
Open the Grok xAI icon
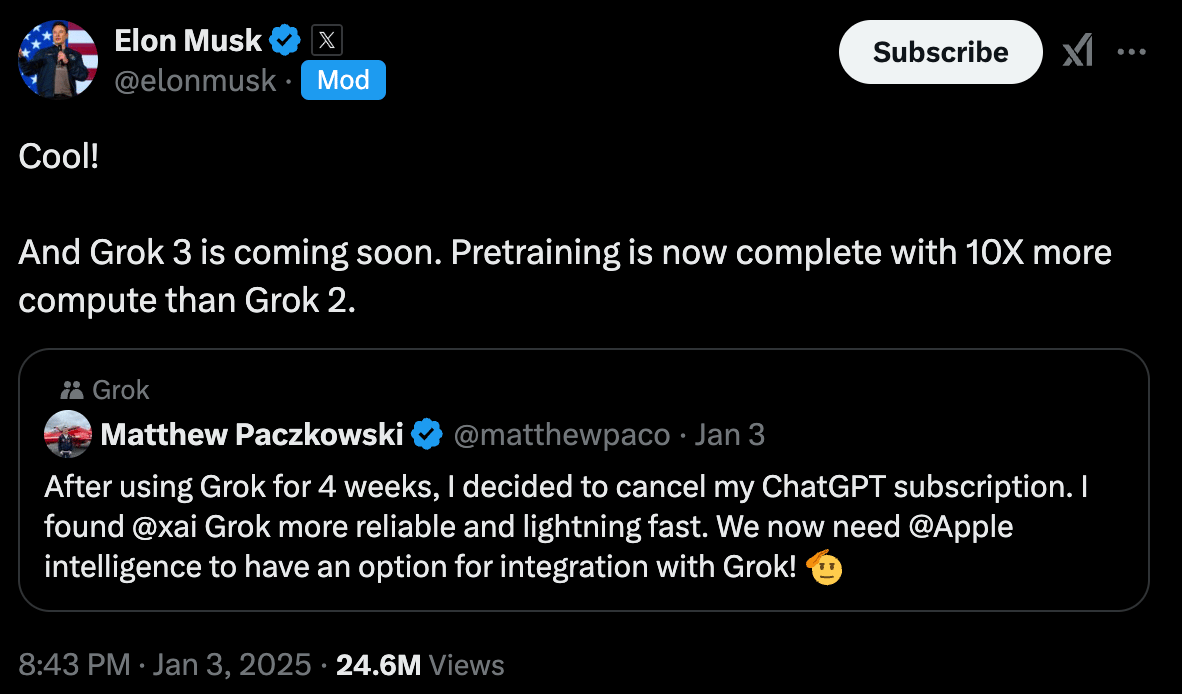pyautogui.click(x=1077, y=52)
